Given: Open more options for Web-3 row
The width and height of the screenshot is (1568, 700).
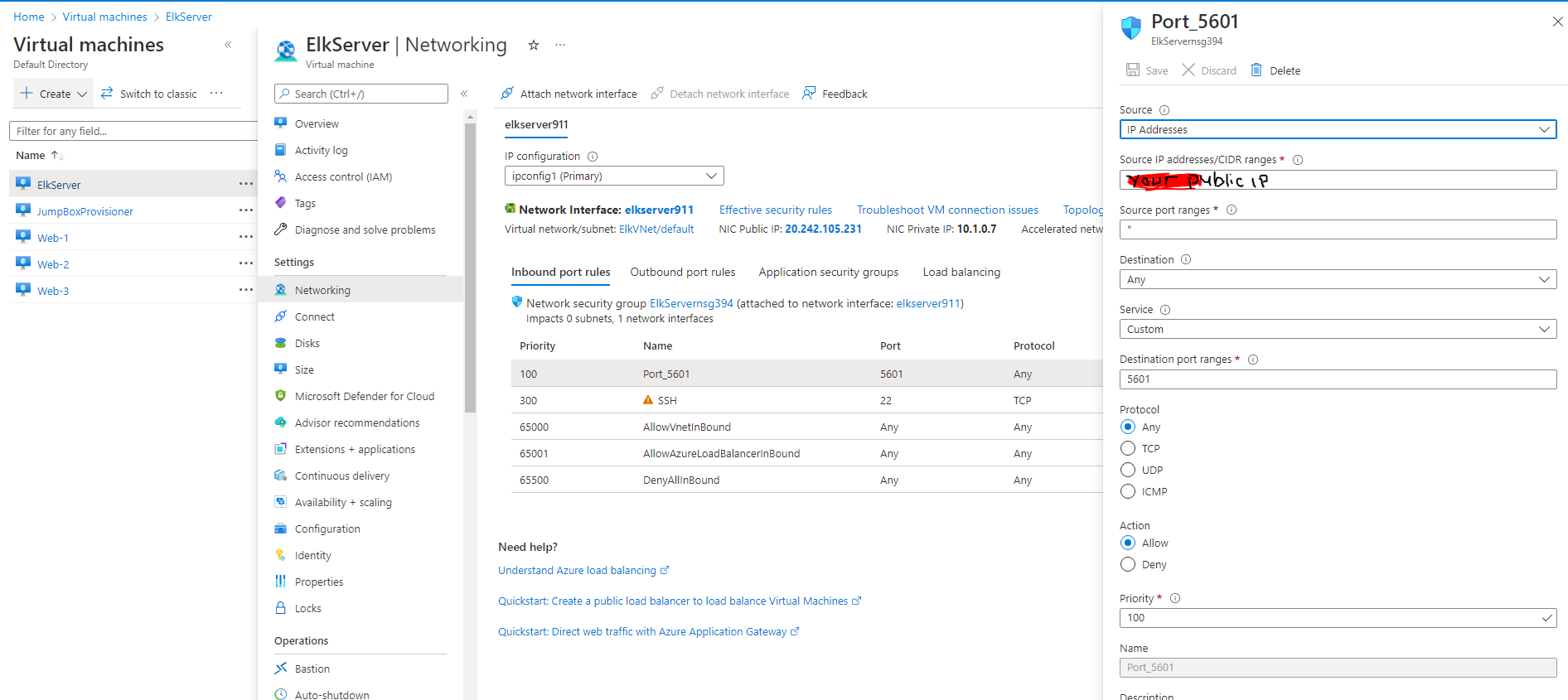Looking at the screenshot, I should click(246, 290).
